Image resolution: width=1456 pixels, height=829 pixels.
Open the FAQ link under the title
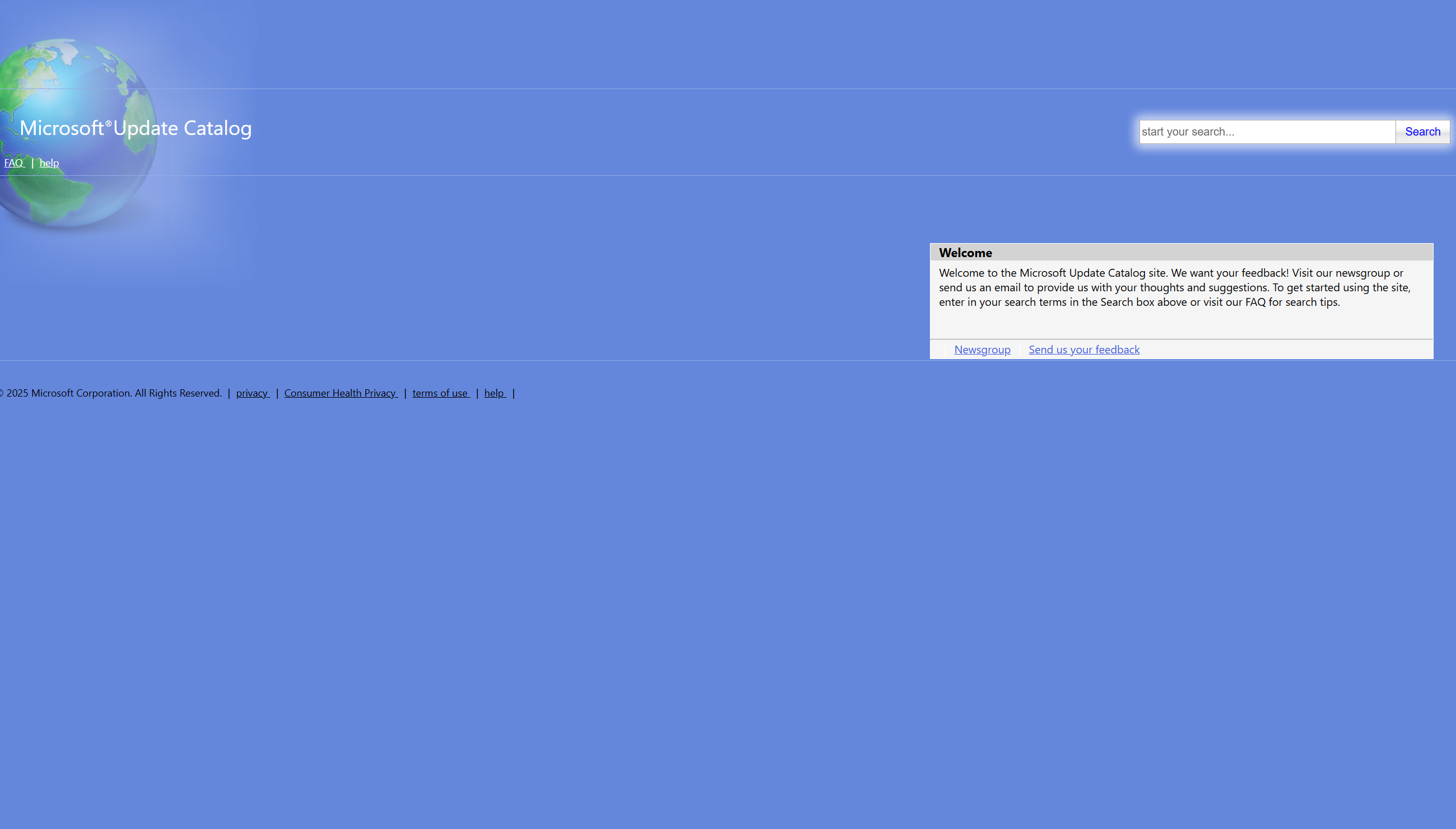[x=13, y=163]
